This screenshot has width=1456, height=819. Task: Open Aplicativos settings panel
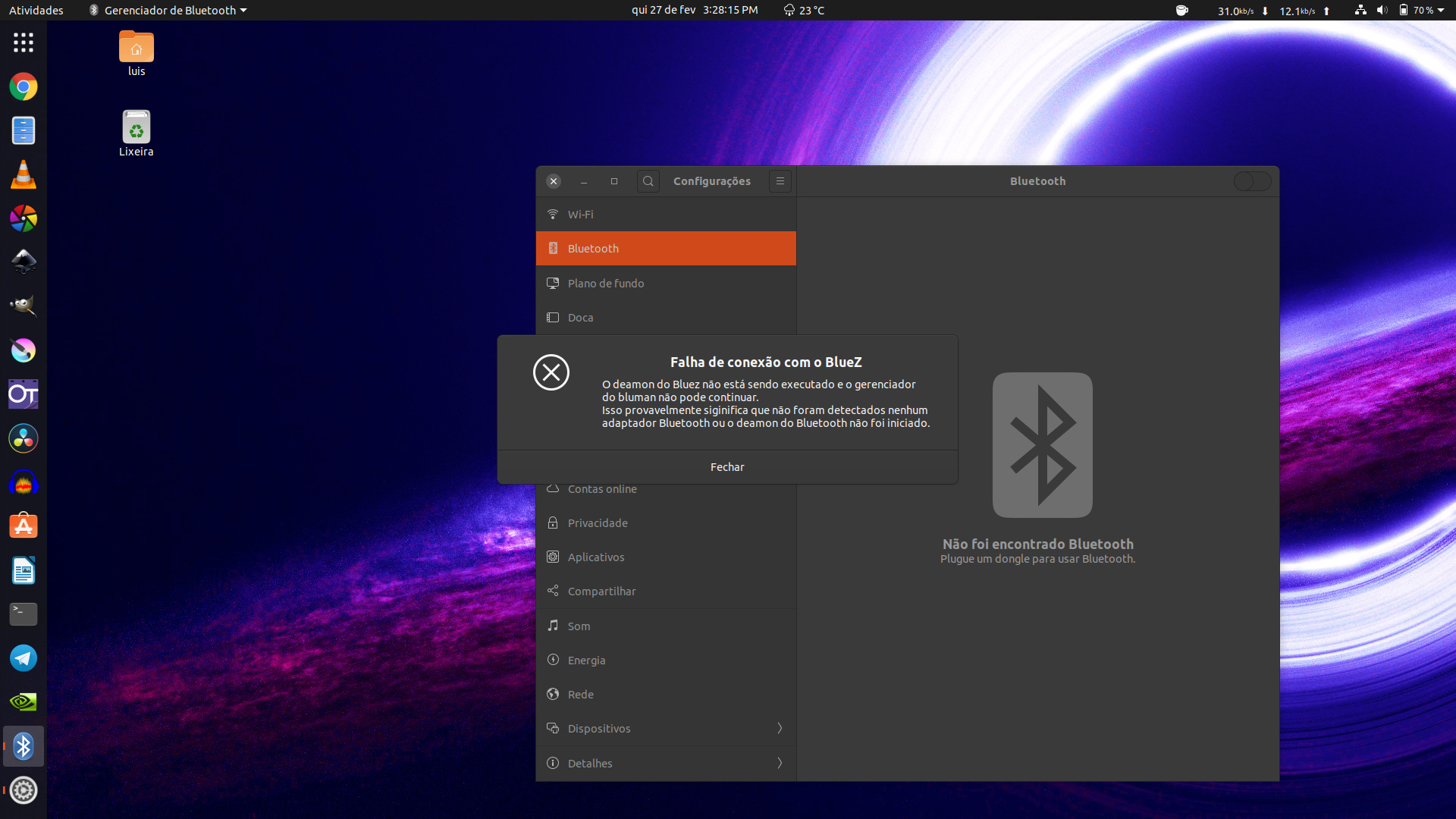[666, 557]
